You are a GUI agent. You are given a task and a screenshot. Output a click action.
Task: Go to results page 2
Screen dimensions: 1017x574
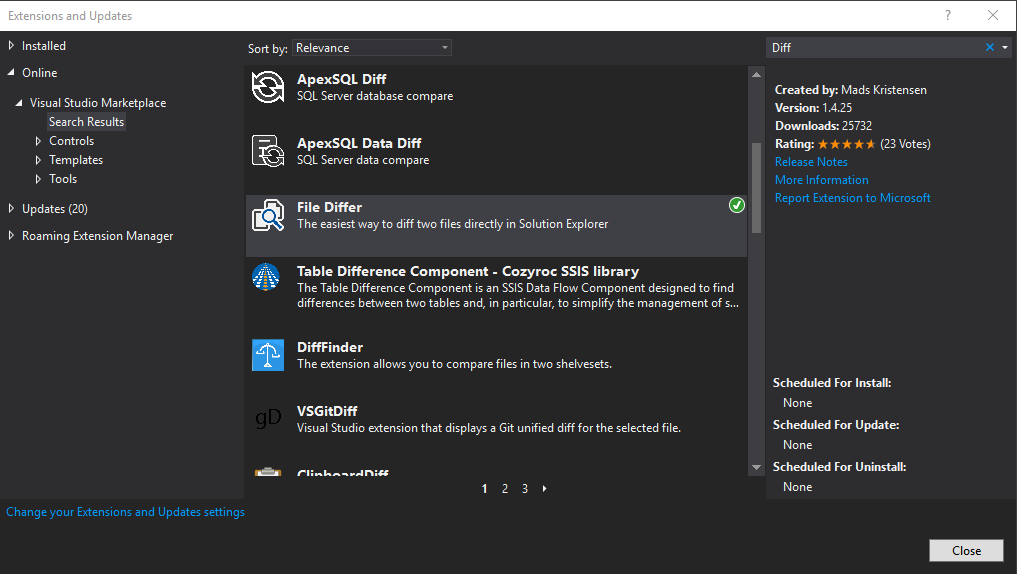[x=505, y=488]
